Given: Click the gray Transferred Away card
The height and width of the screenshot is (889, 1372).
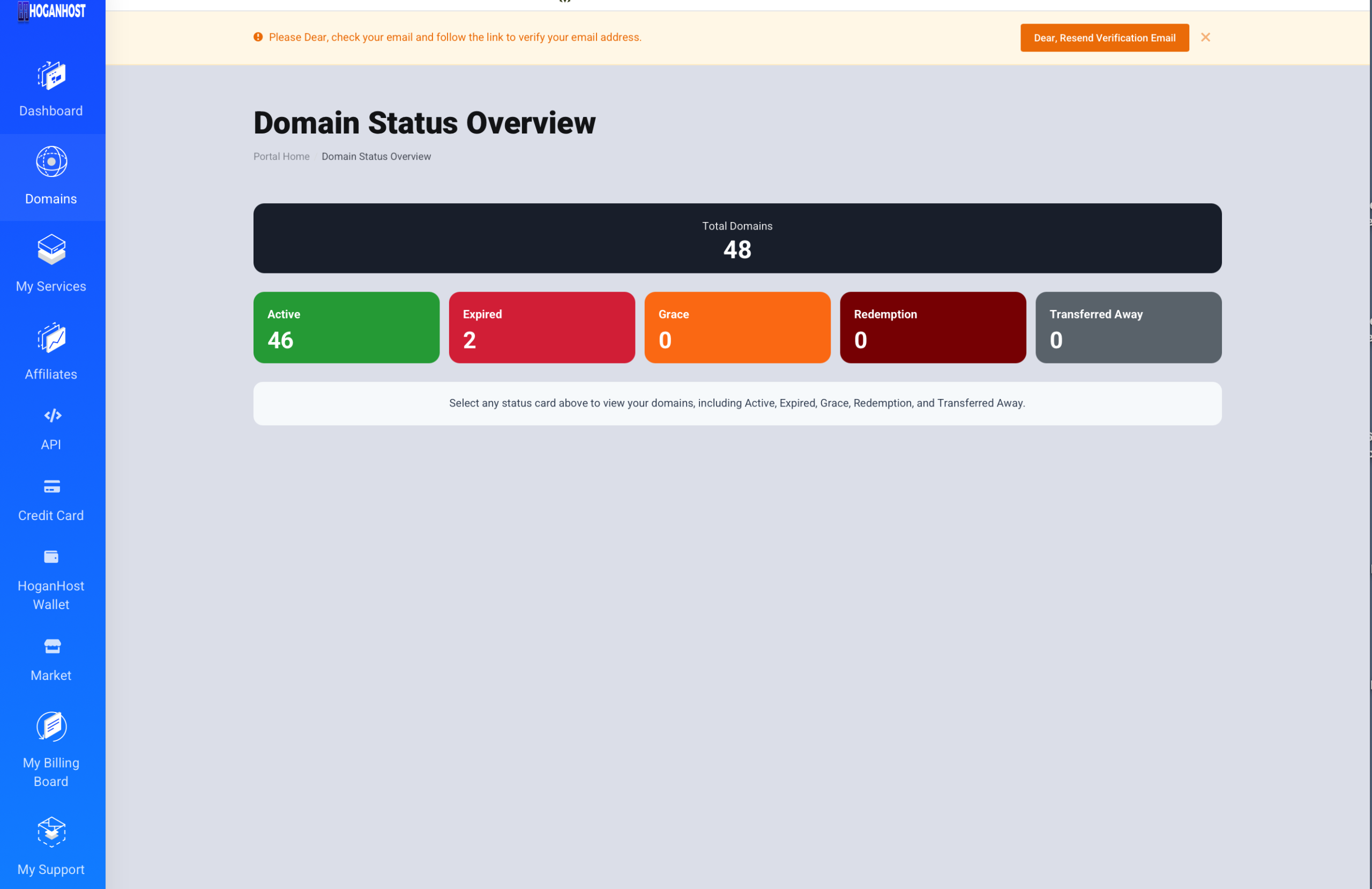Looking at the screenshot, I should pyautogui.click(x=1128, y=327).
